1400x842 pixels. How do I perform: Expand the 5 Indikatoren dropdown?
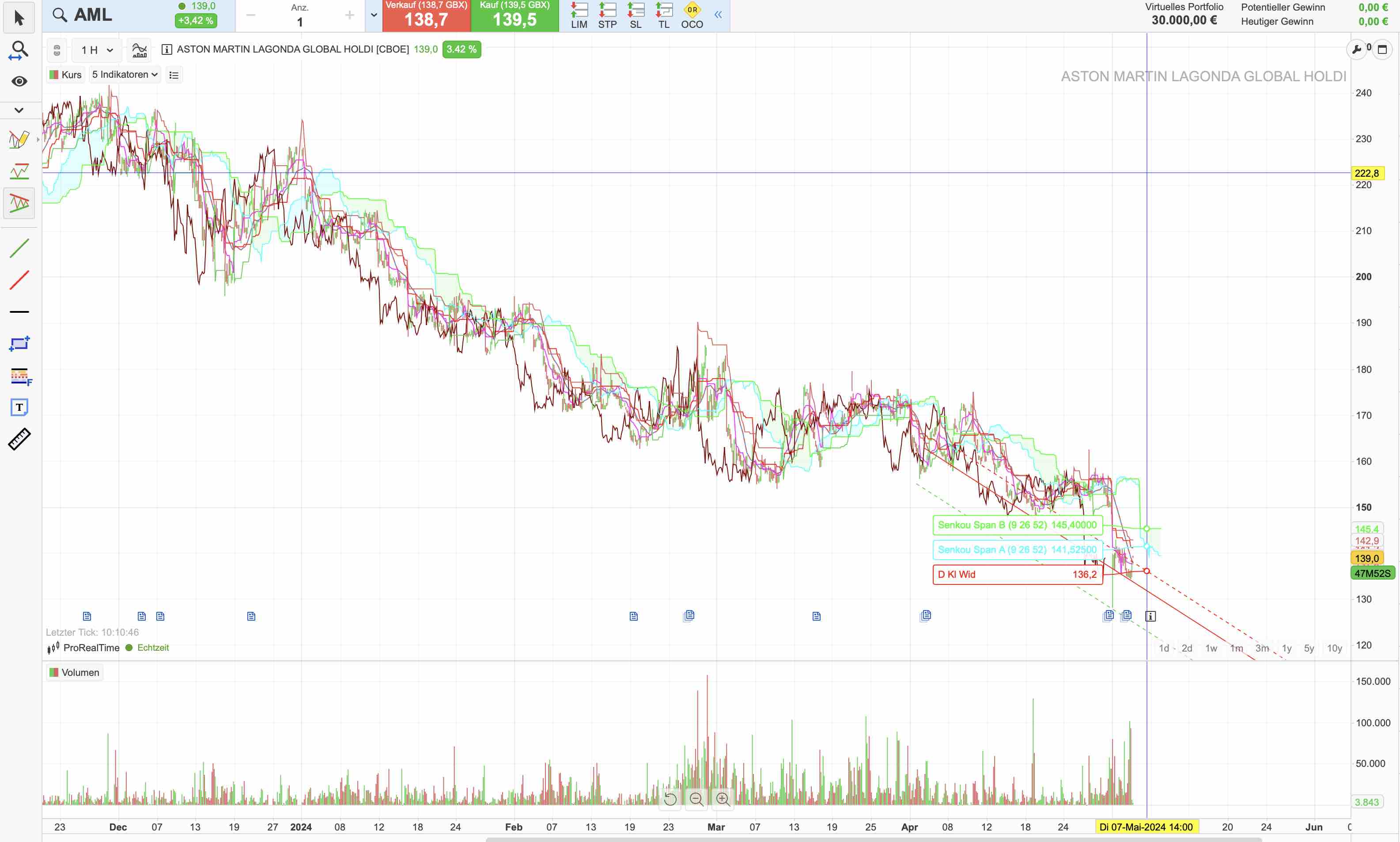coord(125,75)
